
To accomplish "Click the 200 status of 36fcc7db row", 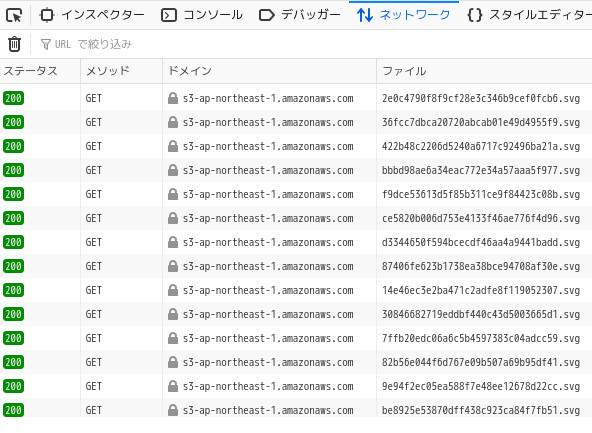I will [14, 122].
